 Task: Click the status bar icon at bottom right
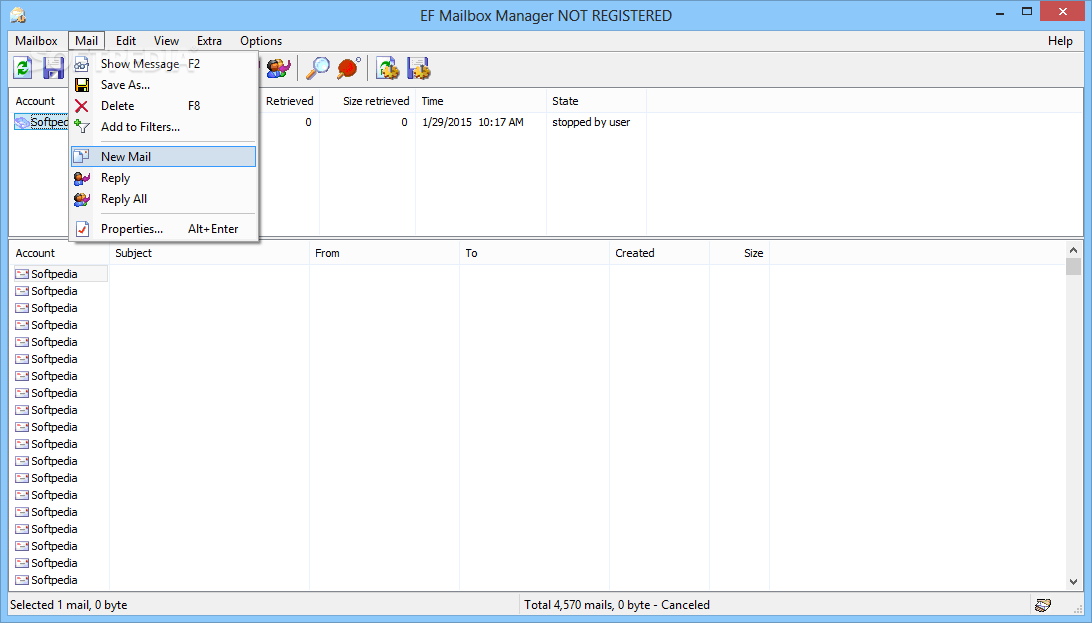pyautogui.click(x=1043, y=605)
